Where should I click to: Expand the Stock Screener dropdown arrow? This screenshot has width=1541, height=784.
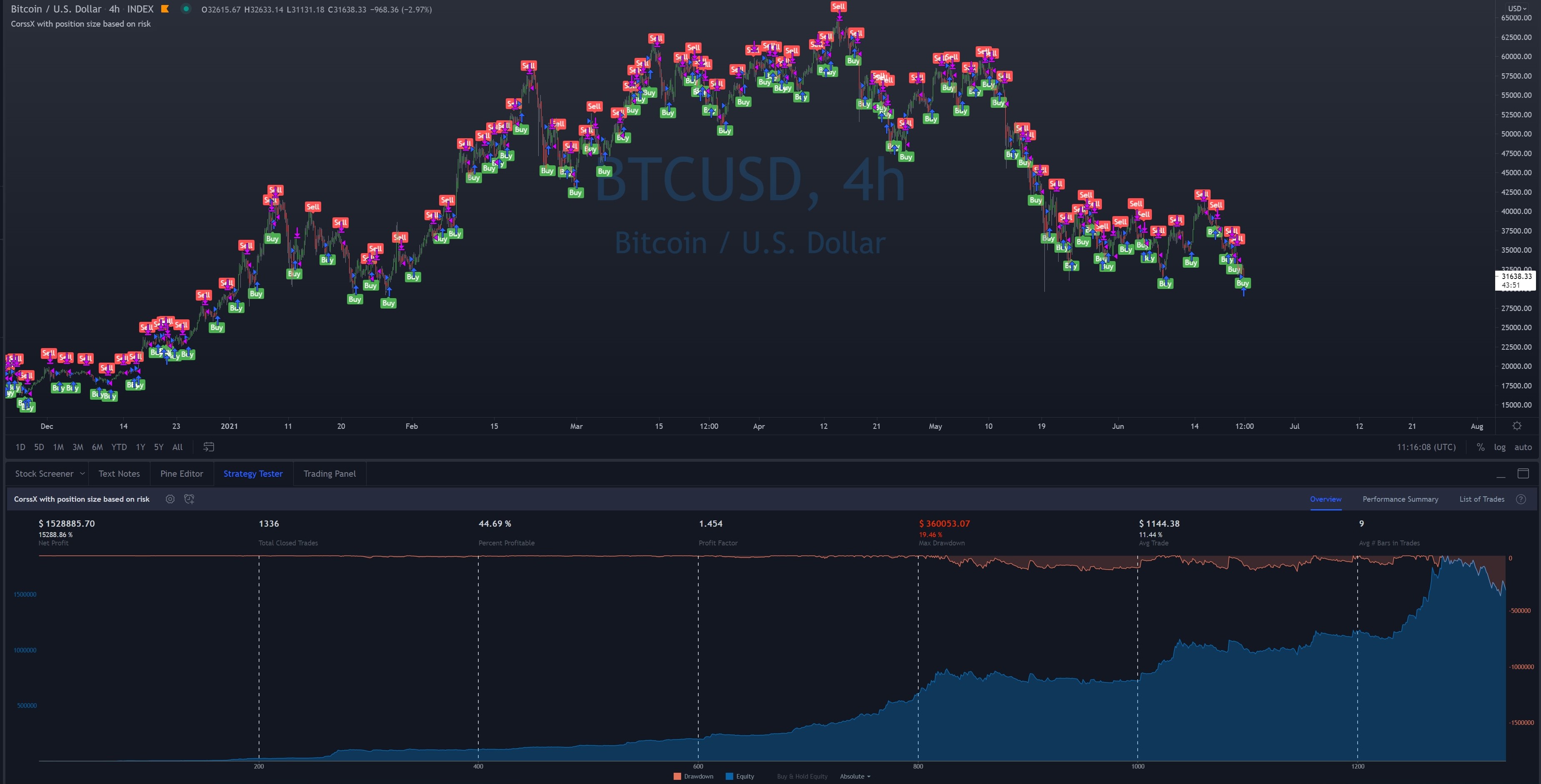pyautogui.click(x=82, y=474)
